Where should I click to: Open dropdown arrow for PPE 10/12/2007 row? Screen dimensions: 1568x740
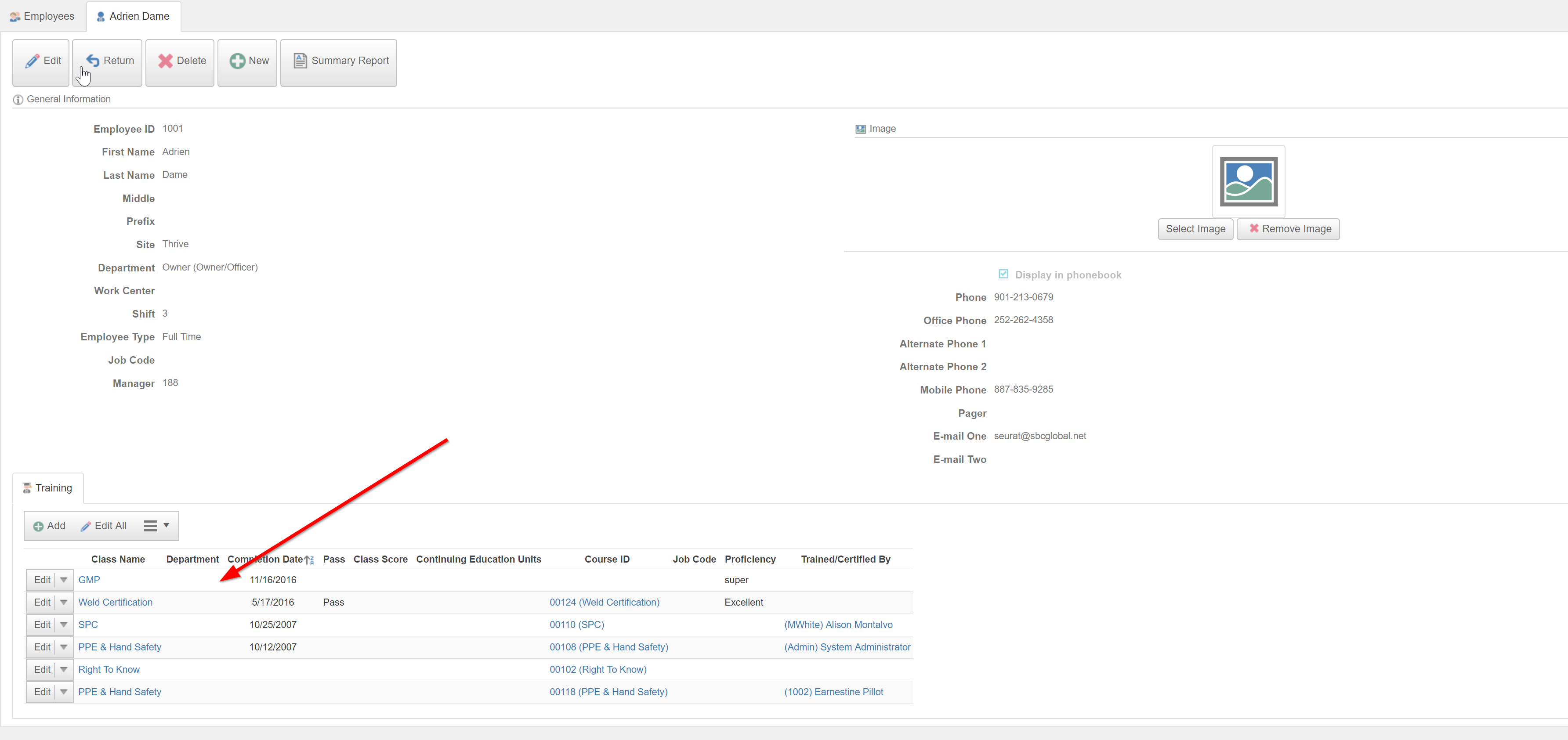(x=64, y=647)
